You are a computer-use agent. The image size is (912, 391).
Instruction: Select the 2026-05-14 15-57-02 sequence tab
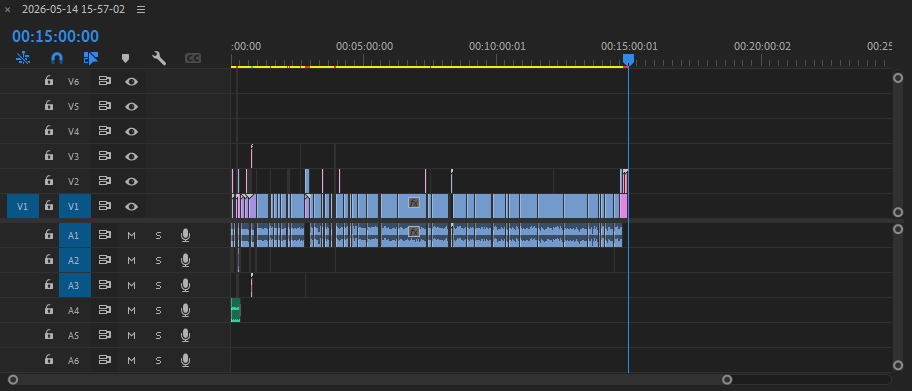(x=73, y=9)
